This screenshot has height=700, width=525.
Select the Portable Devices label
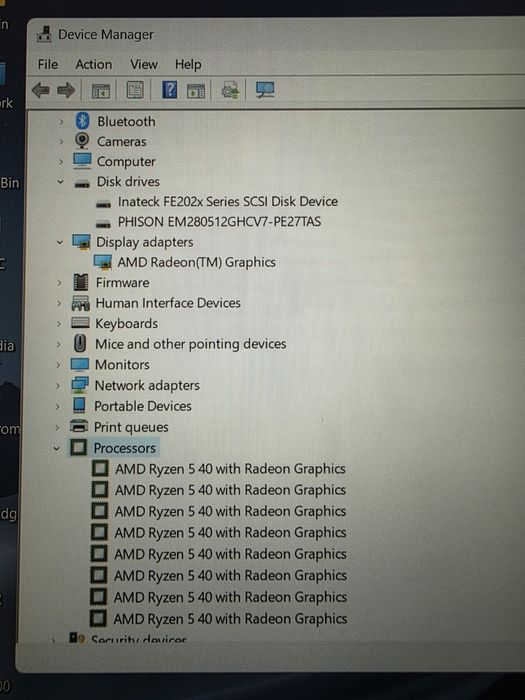[x=143, y=406]
